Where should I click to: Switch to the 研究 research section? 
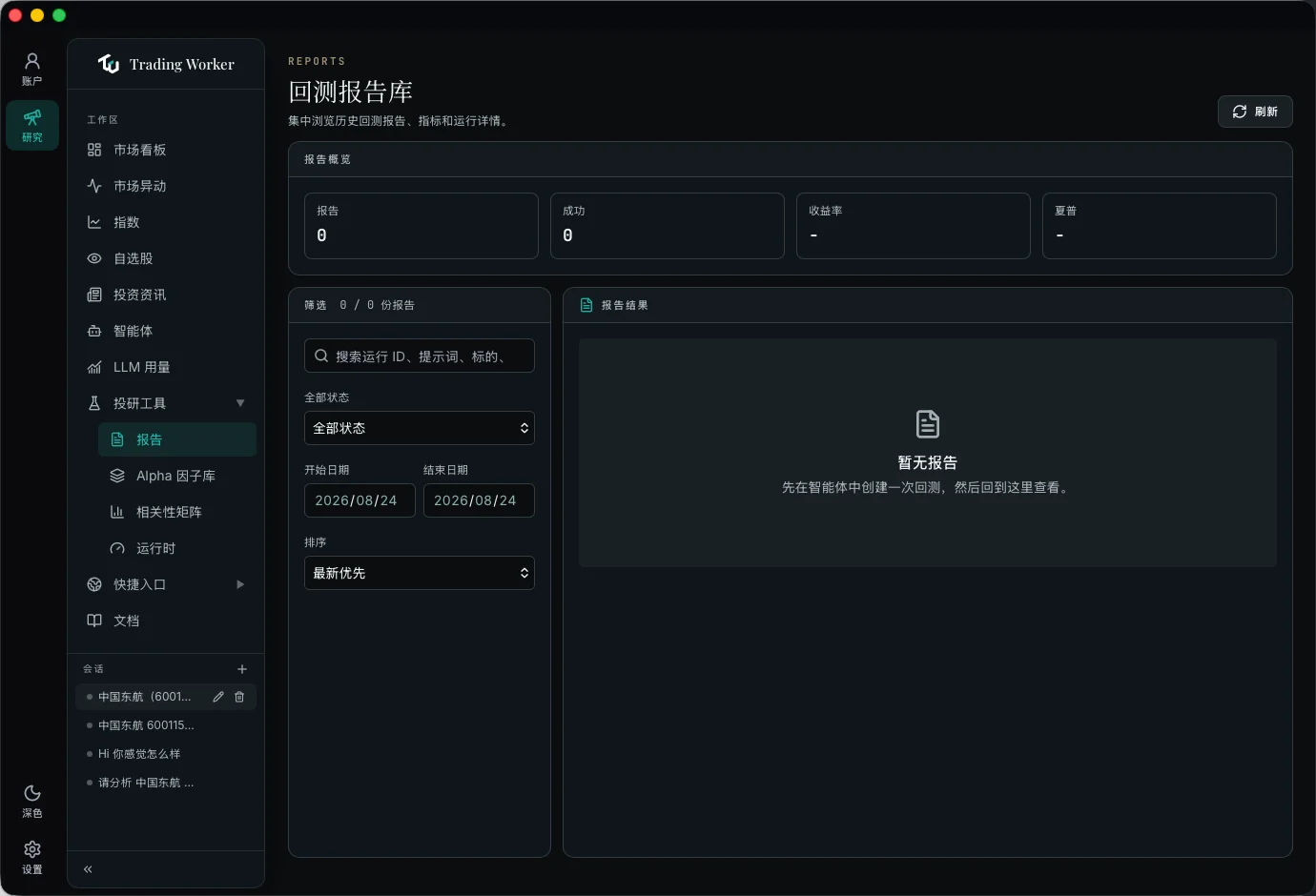(32, 126)
